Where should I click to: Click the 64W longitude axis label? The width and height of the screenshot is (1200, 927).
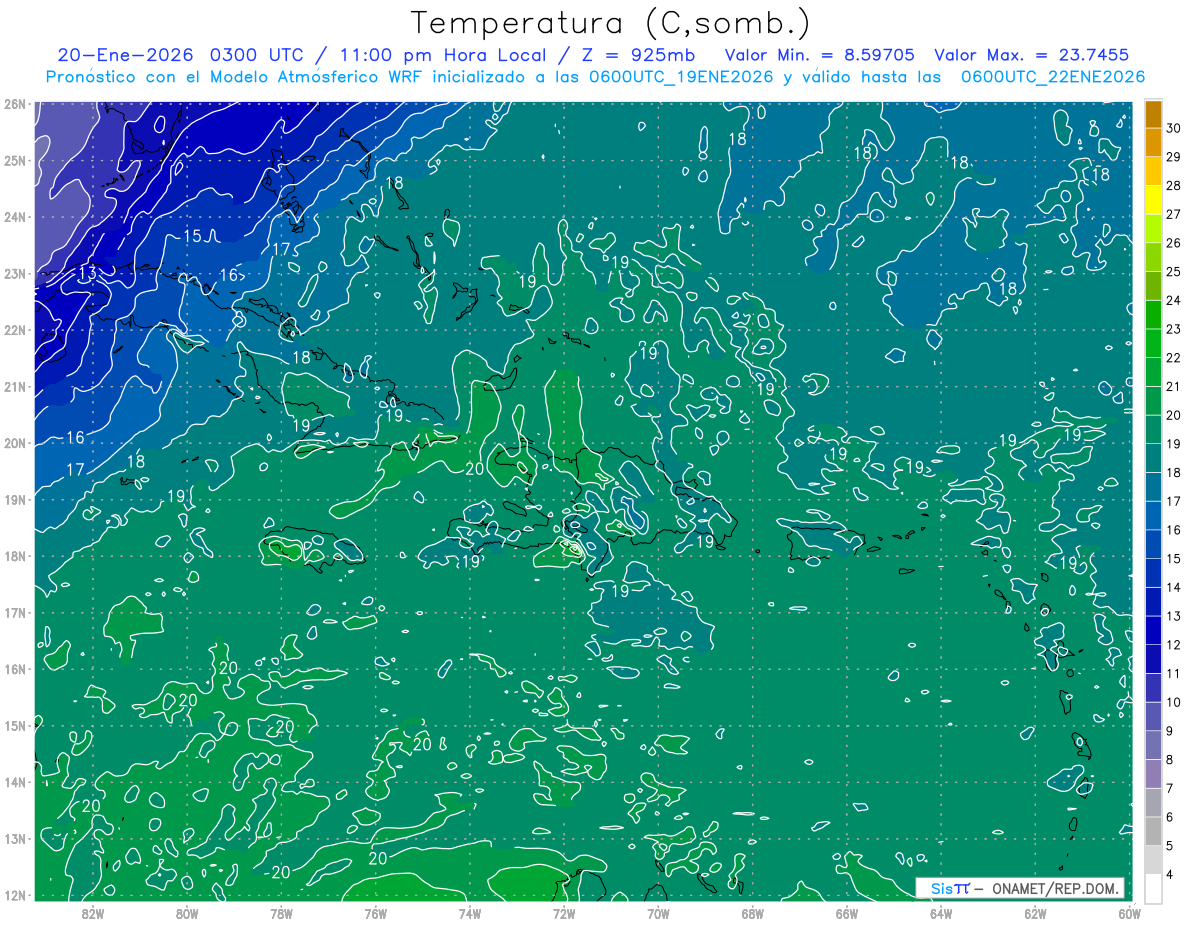(940, 913)
